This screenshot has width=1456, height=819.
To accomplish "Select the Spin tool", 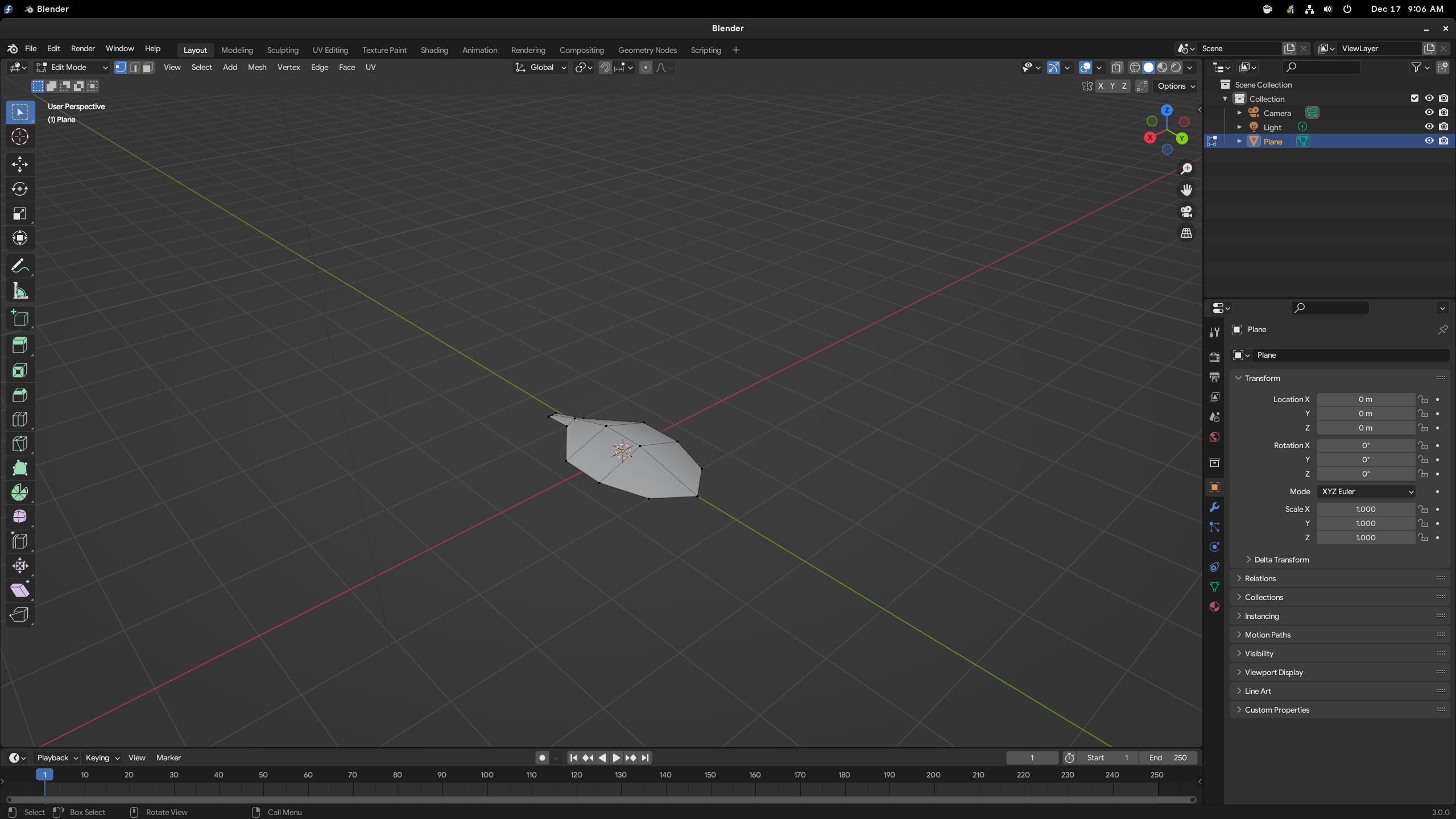I will 20,493.
